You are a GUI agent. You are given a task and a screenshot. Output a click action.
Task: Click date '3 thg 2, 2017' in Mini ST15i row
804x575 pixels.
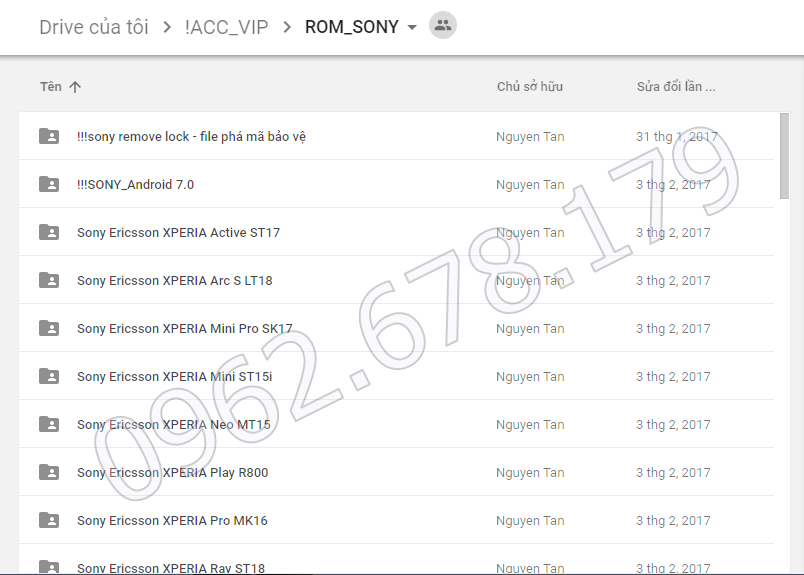coord(673,376)
